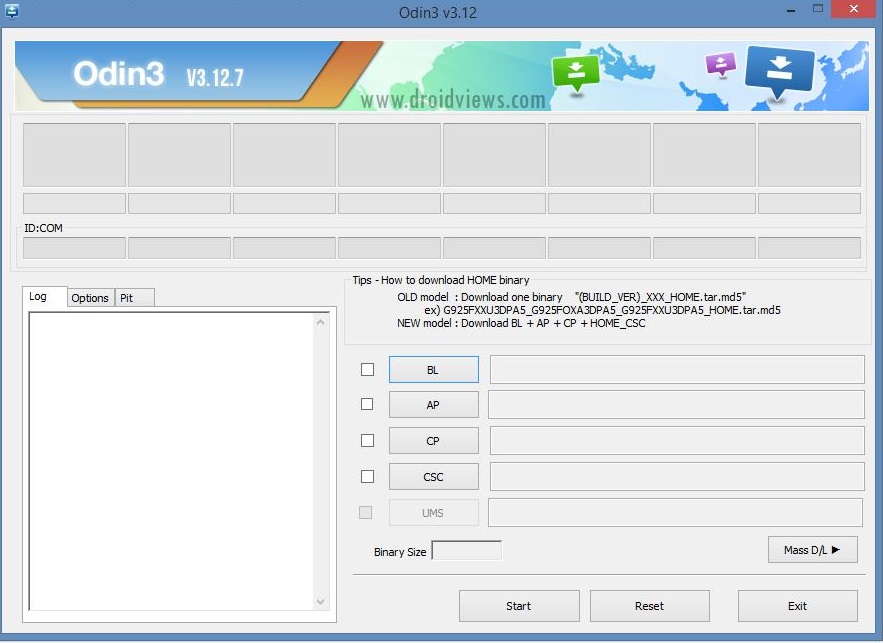Reset Odin settings
This screenshot has width=883, height=643.
(649, 606)
